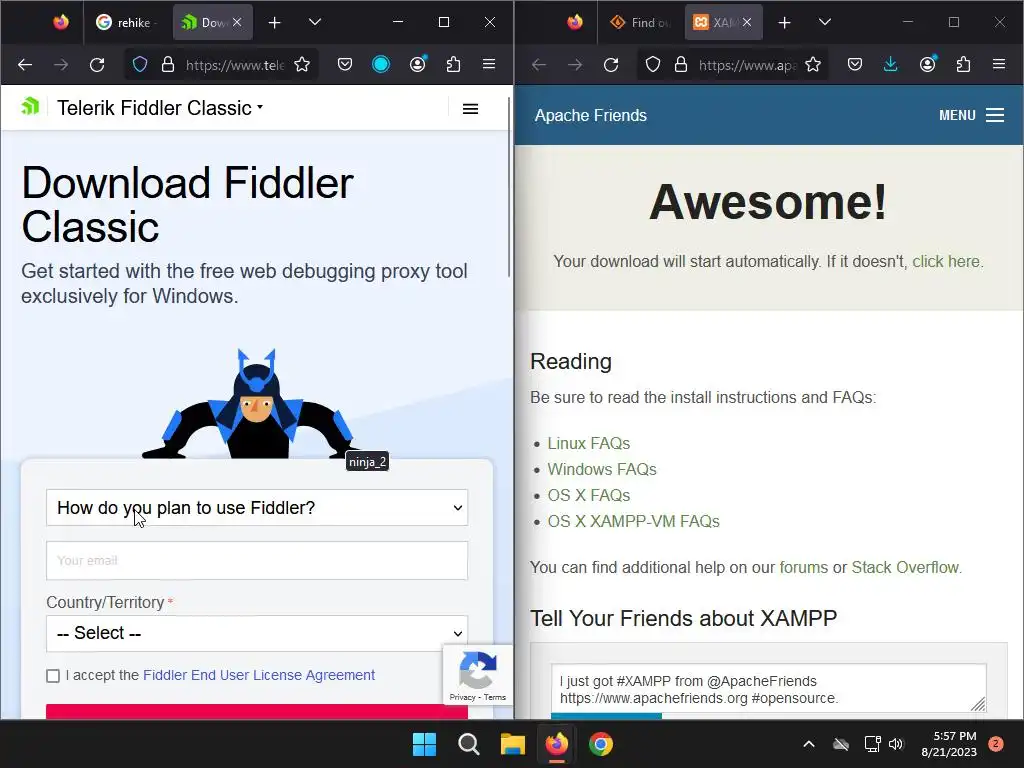Click the Telerik page vertical scrollbar
The image size is (1024, 768).
[509, 188]
